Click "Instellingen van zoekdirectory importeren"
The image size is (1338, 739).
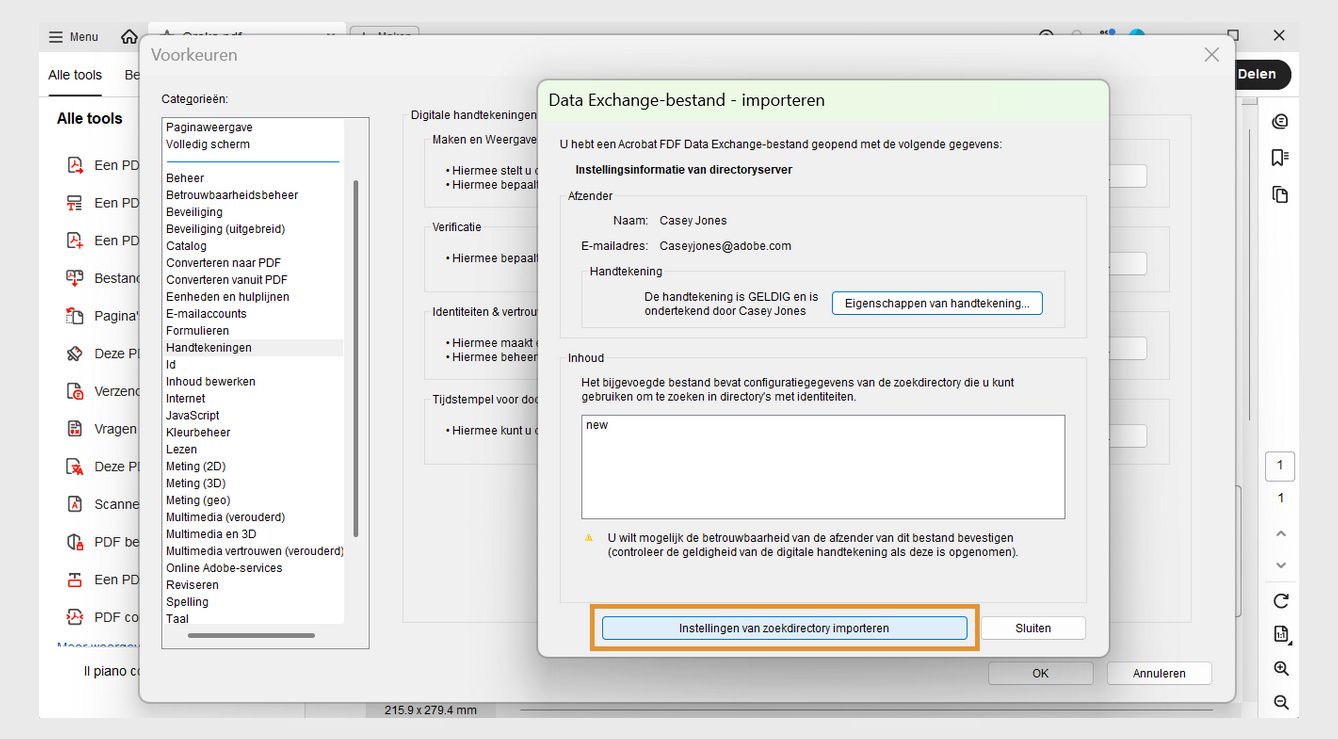tap(784, 627)
